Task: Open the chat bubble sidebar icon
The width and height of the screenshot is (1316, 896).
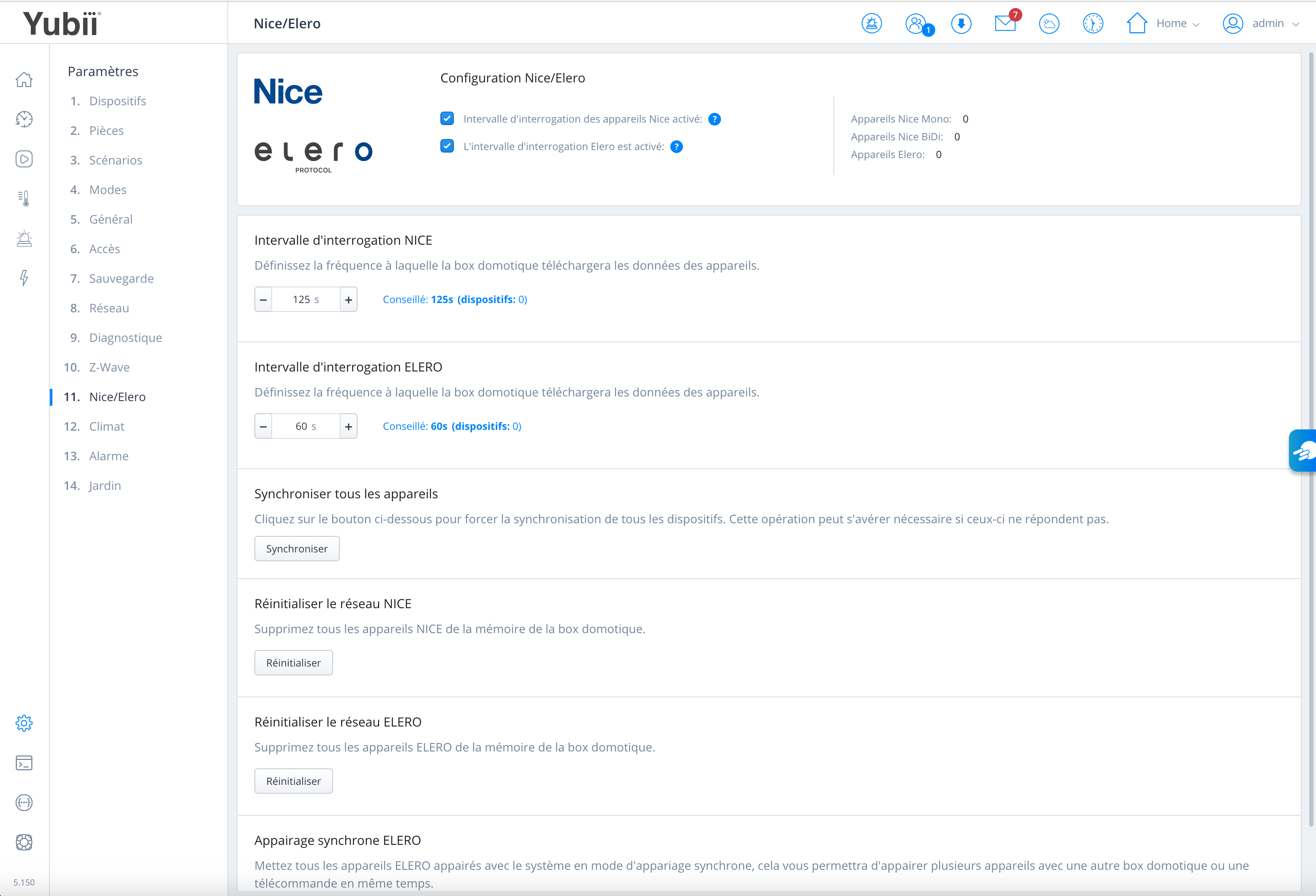Action: click(24, 803)
